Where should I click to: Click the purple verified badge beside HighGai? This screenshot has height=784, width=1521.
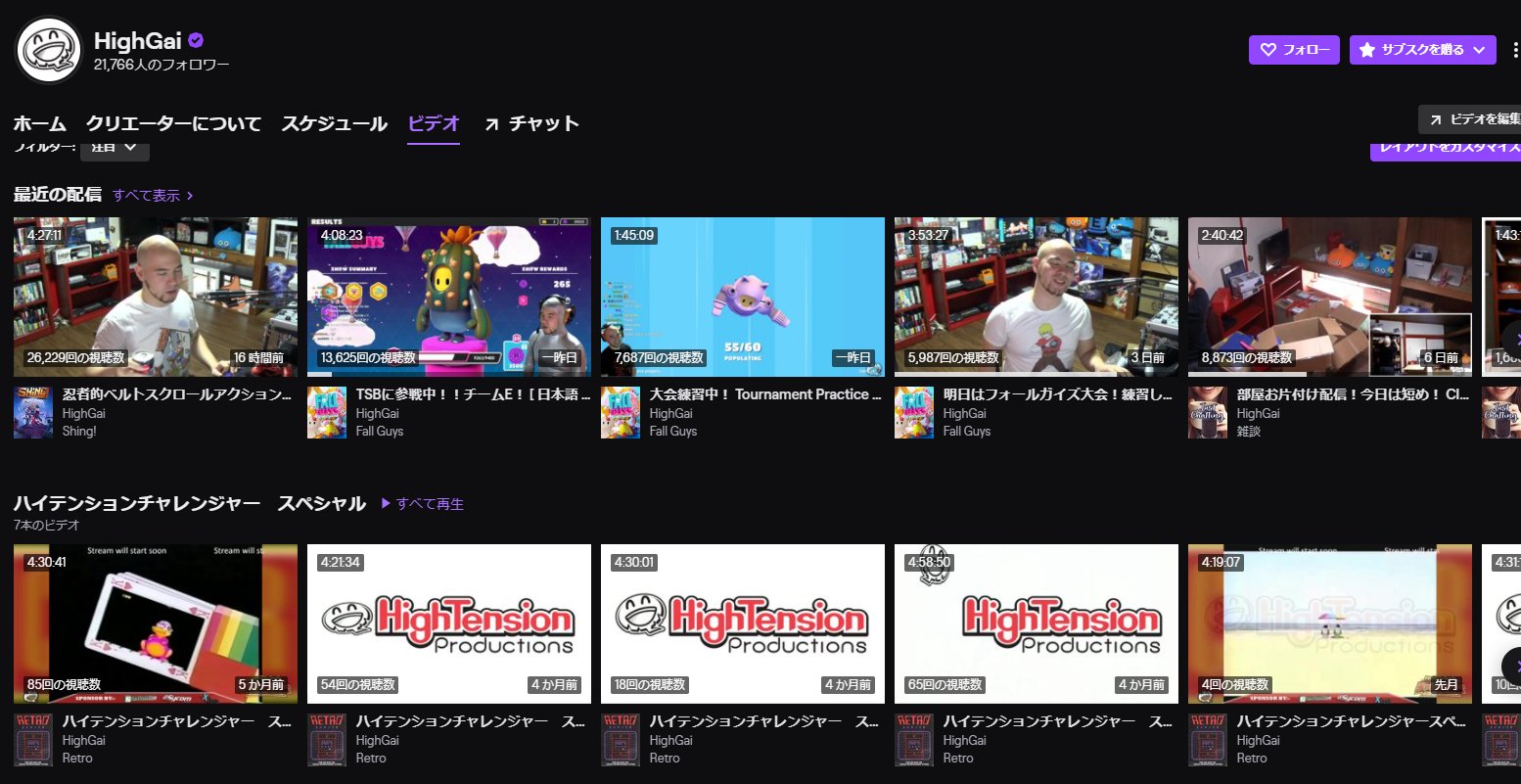(196, 40)
